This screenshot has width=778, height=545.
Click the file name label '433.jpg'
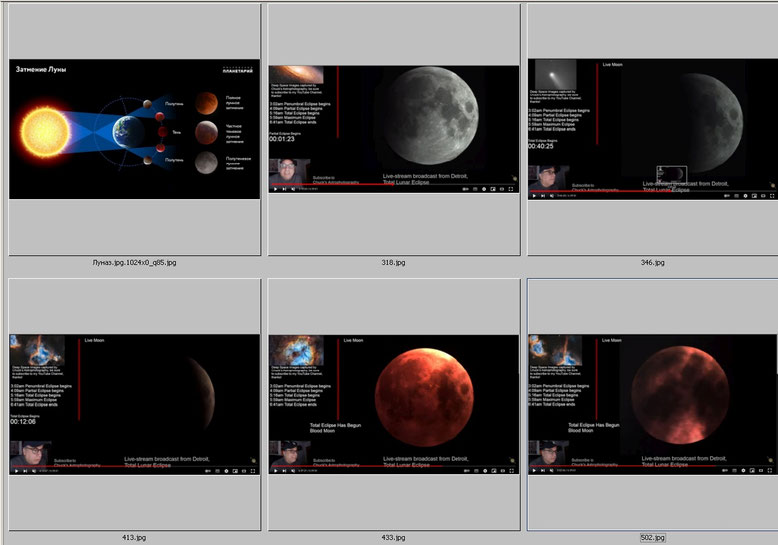(393, 538)
